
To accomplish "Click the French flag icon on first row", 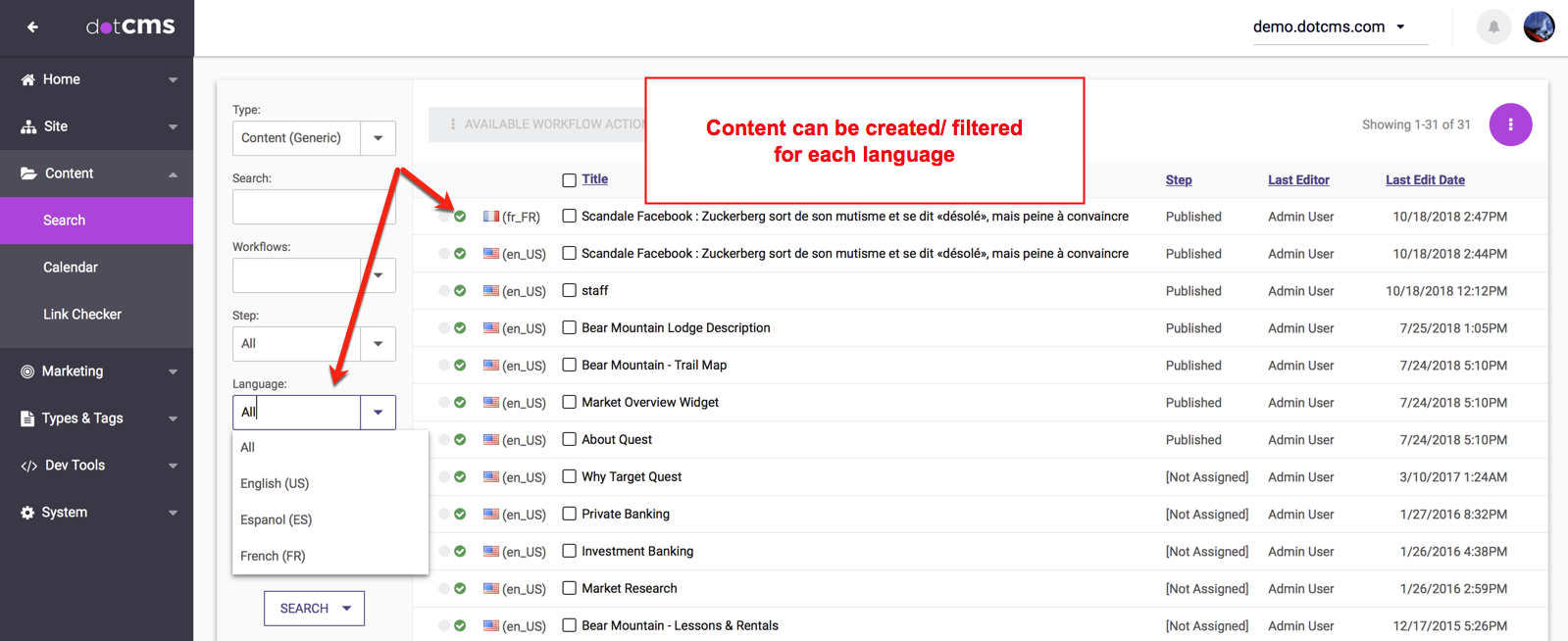I will [x=491, y=217].
